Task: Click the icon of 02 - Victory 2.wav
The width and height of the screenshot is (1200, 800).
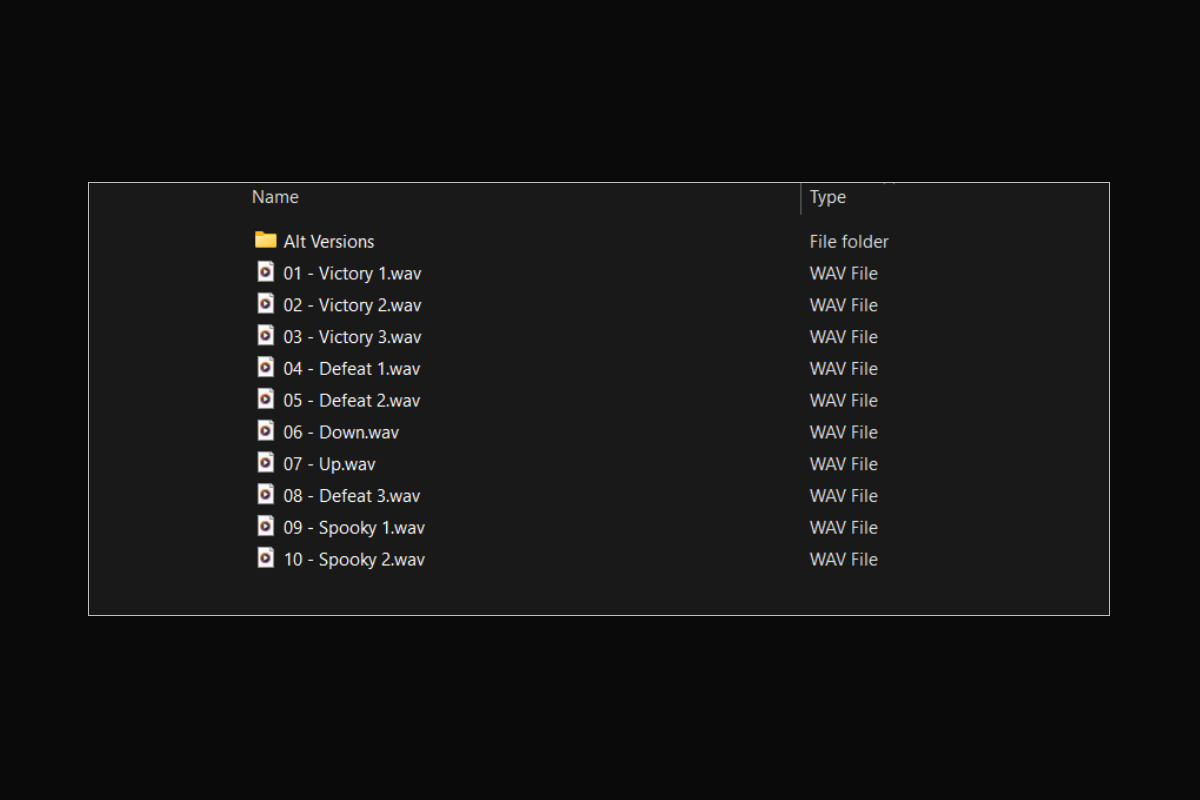Action: point(265,303)
